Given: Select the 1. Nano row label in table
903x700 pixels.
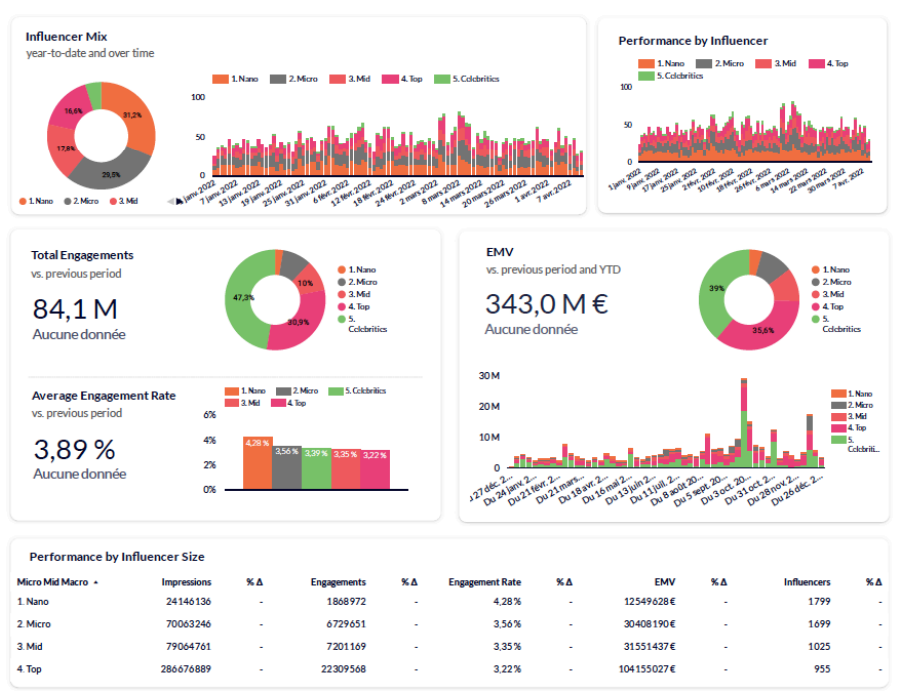Looking at the screenshot, I should coord(33,602).
